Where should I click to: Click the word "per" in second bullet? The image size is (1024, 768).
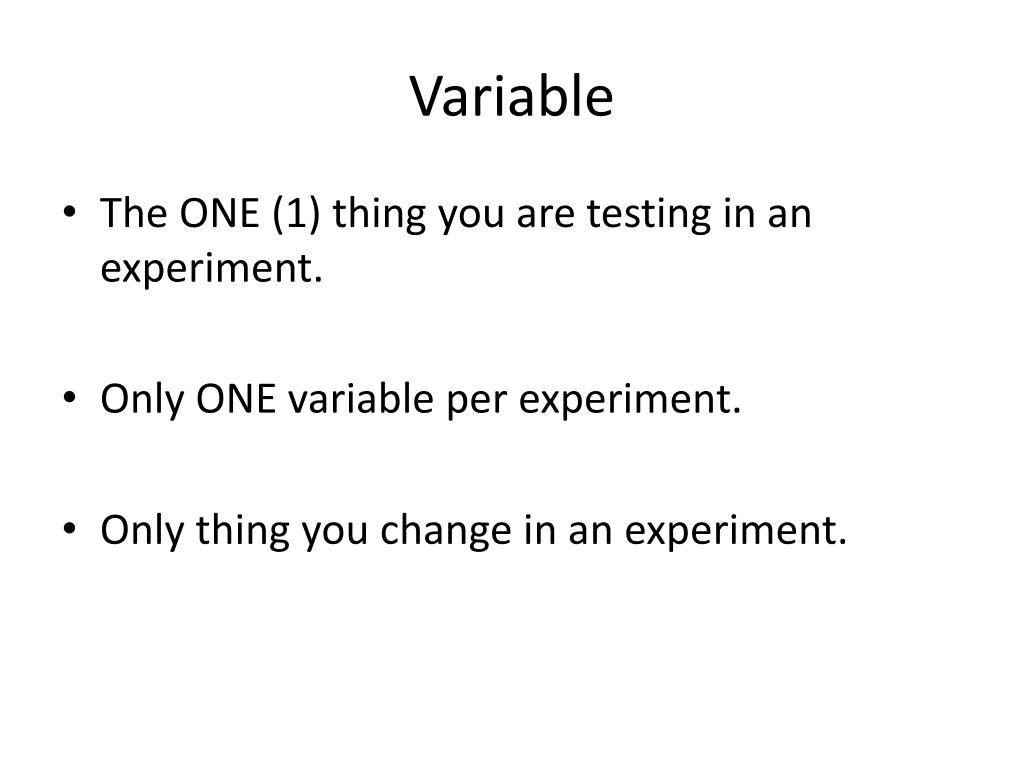[477, 402]
